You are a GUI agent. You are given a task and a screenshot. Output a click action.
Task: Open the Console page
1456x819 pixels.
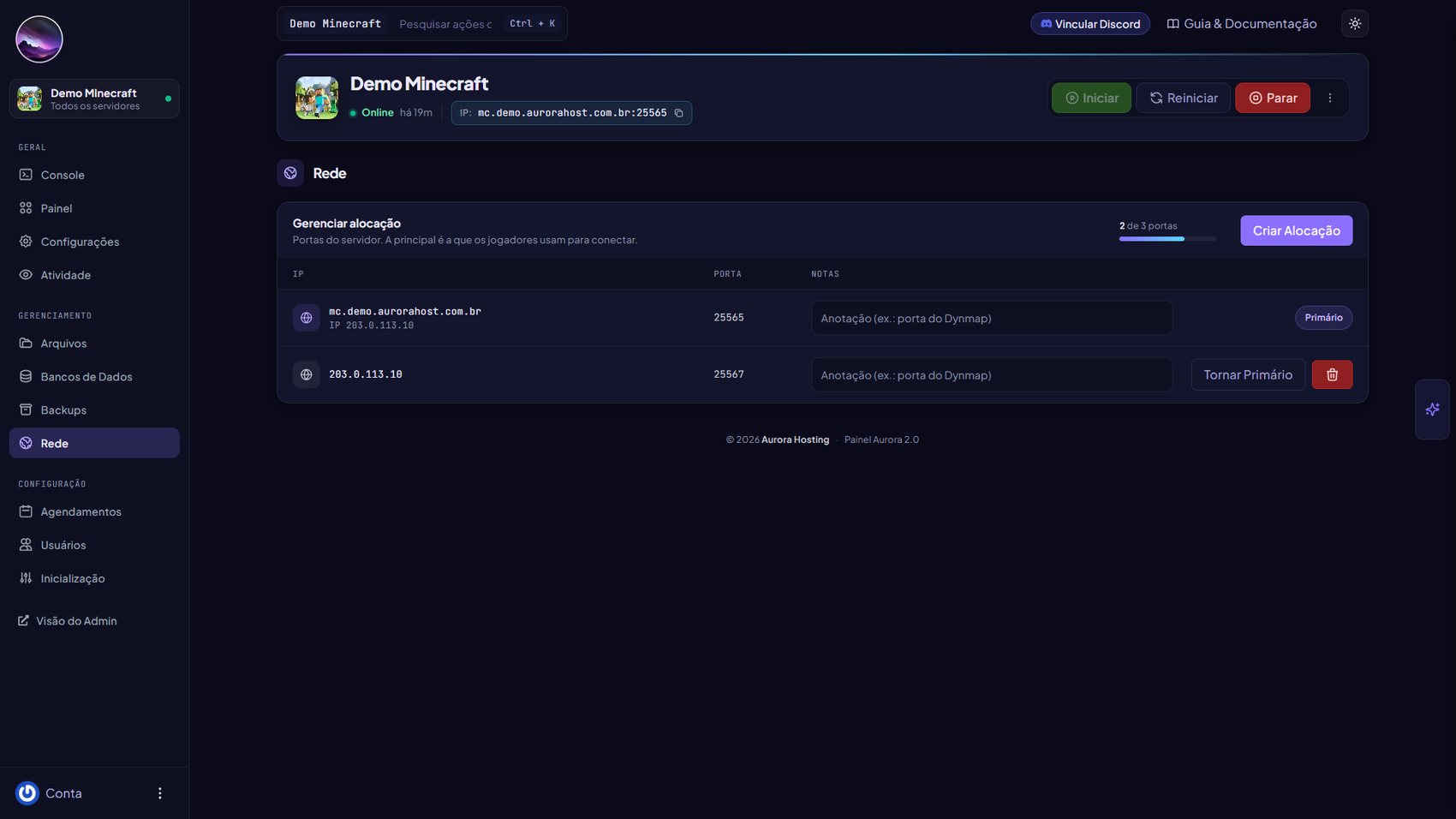point(94,175)
